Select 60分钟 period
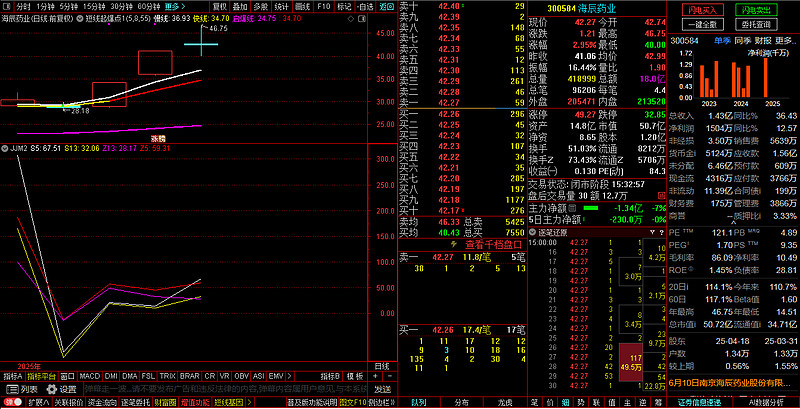800x409 pixels. (148, 7)
